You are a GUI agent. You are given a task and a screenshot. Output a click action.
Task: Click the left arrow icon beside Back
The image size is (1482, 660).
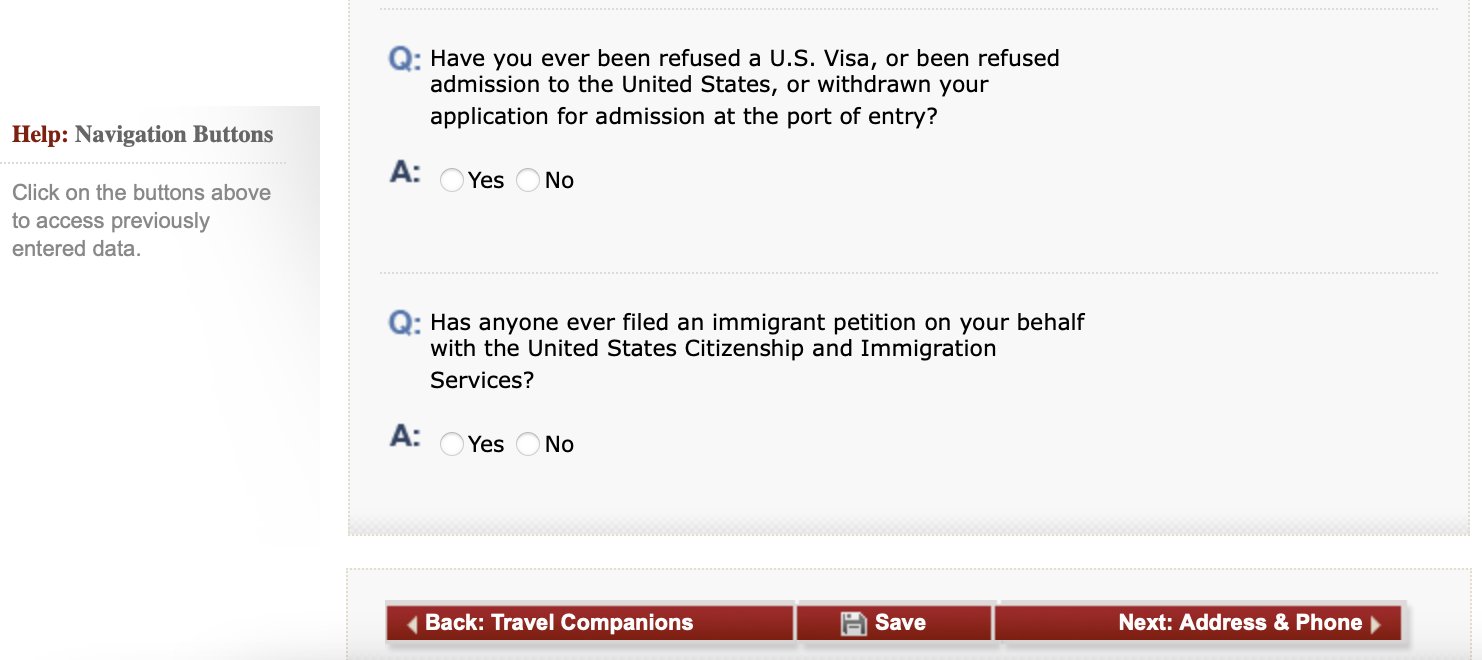(412, 624)
